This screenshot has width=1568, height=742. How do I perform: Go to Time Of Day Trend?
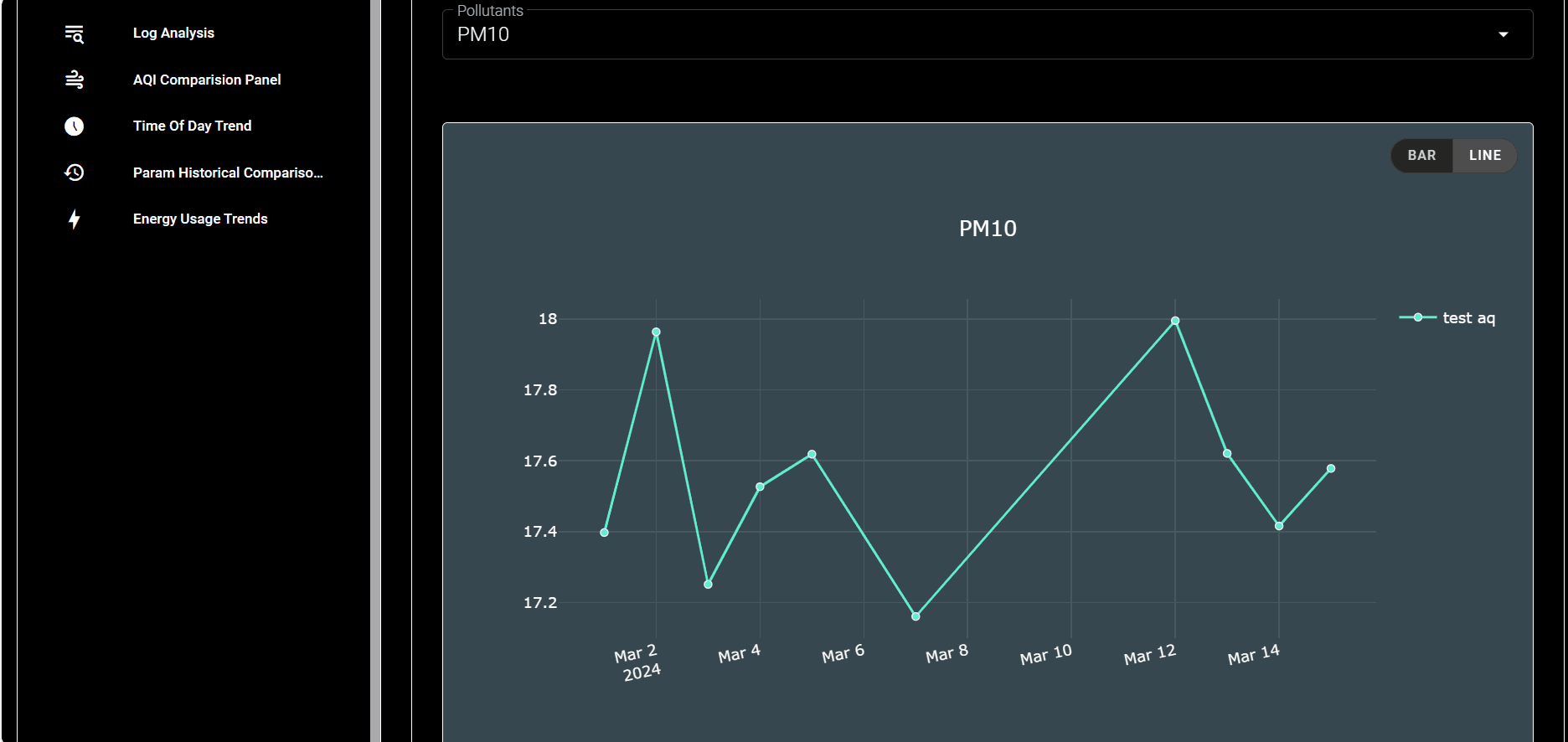point(192,126)
